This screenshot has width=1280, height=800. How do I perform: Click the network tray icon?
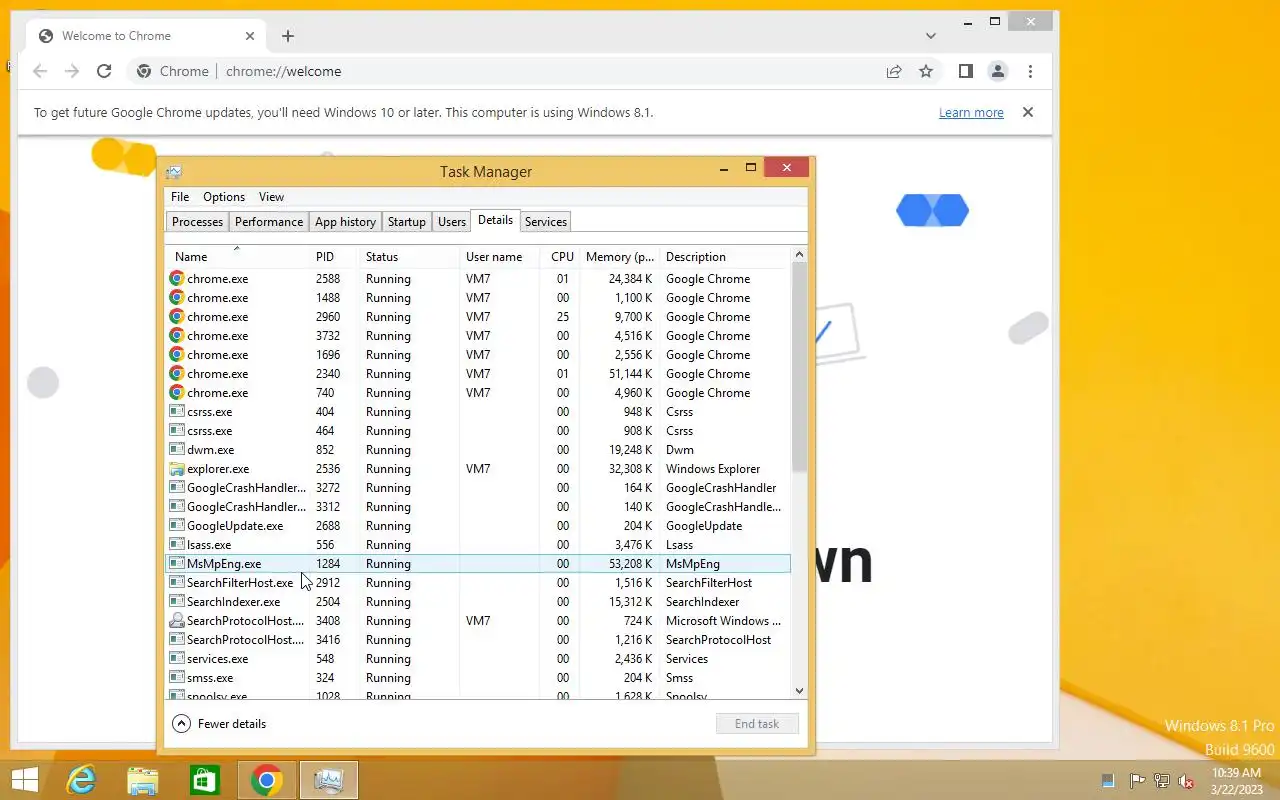1162,781
